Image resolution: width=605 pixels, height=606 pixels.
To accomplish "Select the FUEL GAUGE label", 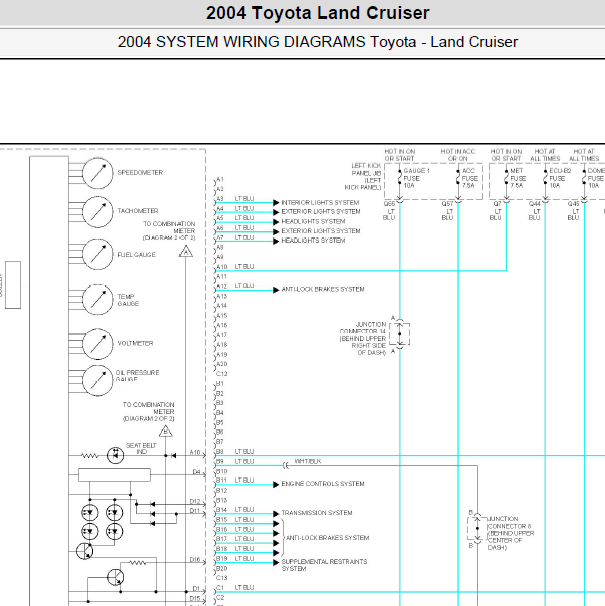I will click(136, 255).
